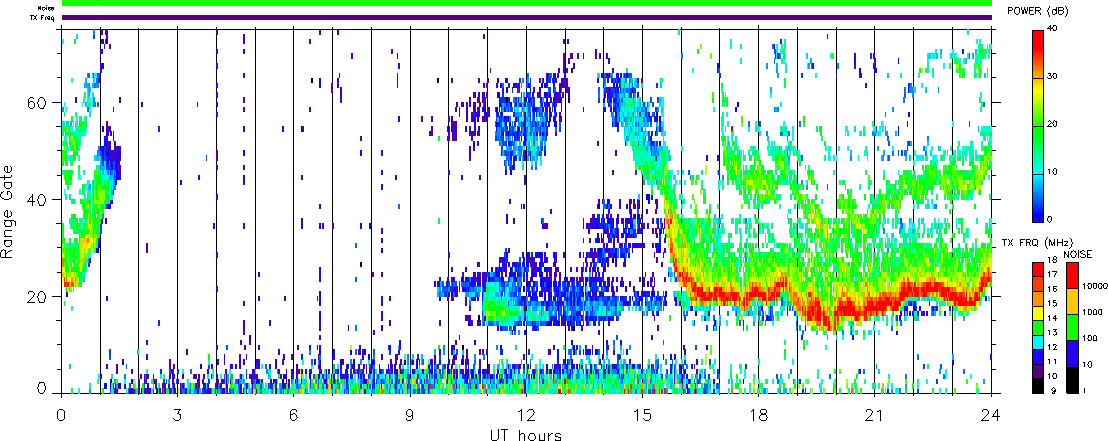Click the TX FRQ color scale bar

[1037, 327]
